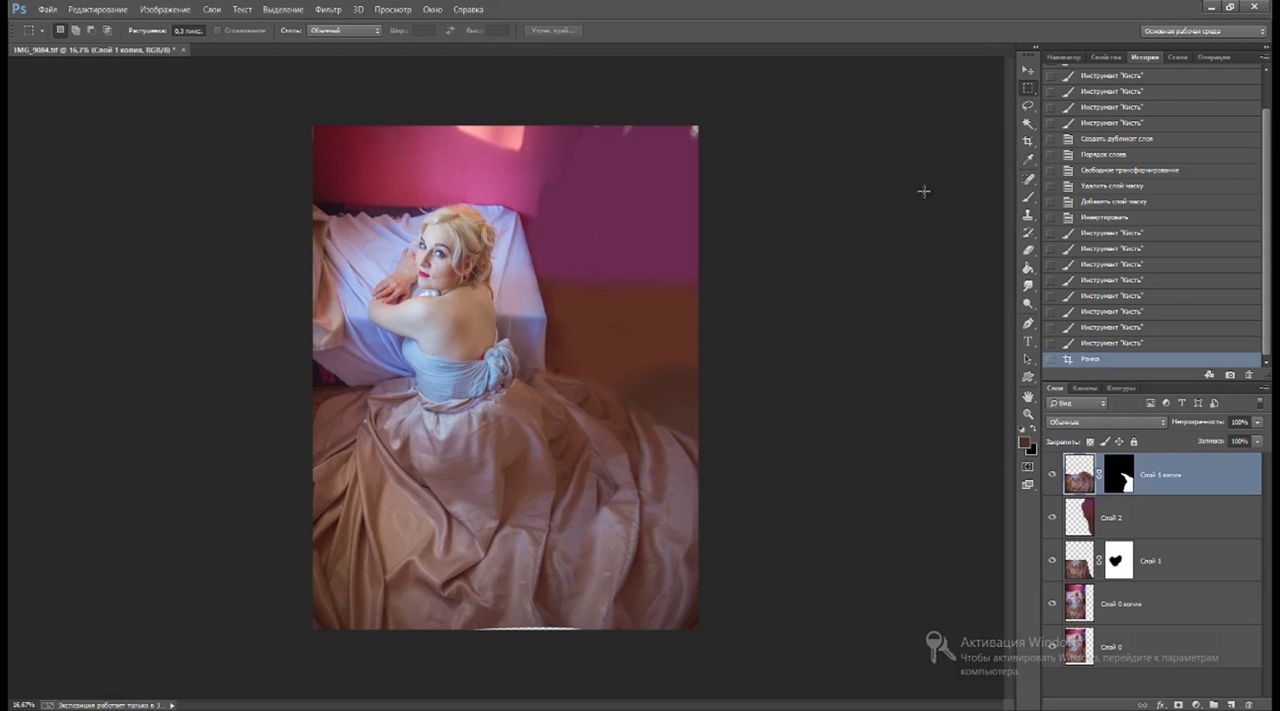Open the Заливка fill dropdown arrow
Screen dimensions: 1280x711
click(1258, 441)
